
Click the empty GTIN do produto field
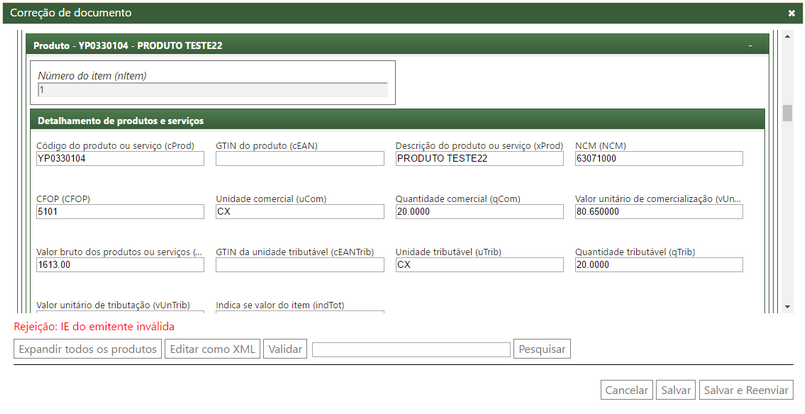(x=300, y=159)
